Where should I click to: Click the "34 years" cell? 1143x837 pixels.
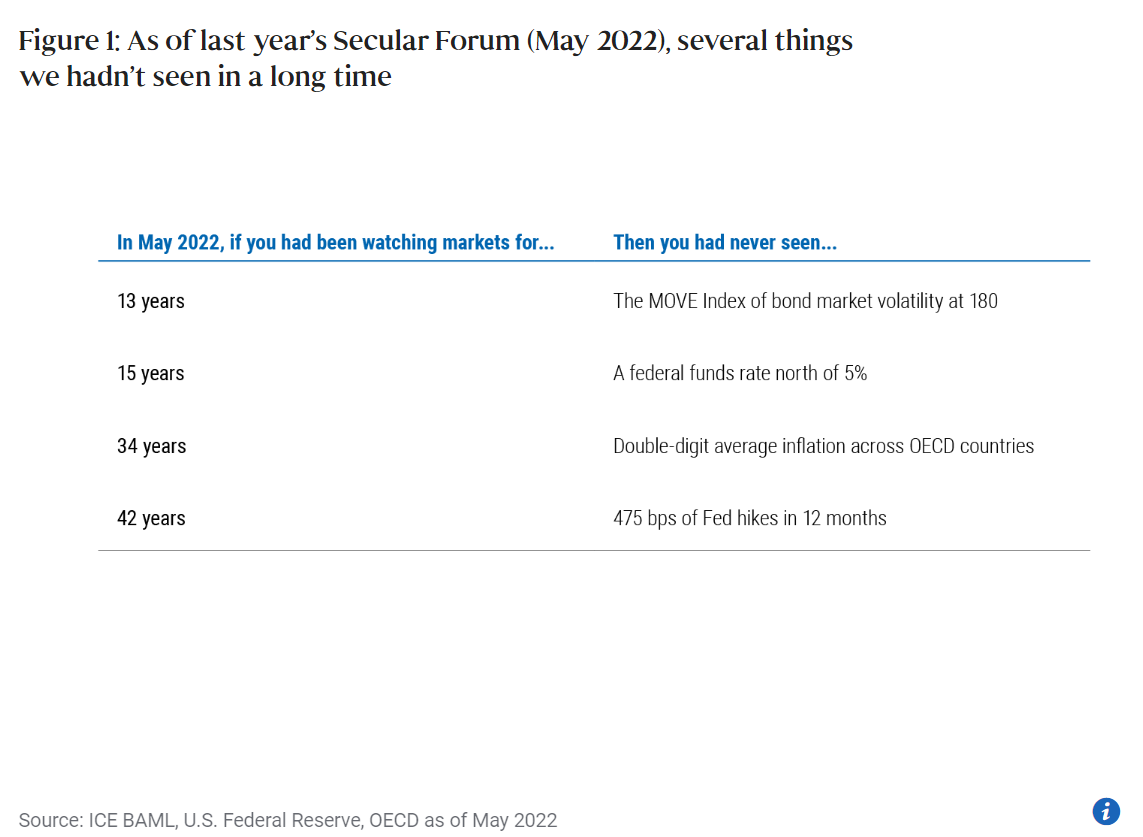click(152, 446)
